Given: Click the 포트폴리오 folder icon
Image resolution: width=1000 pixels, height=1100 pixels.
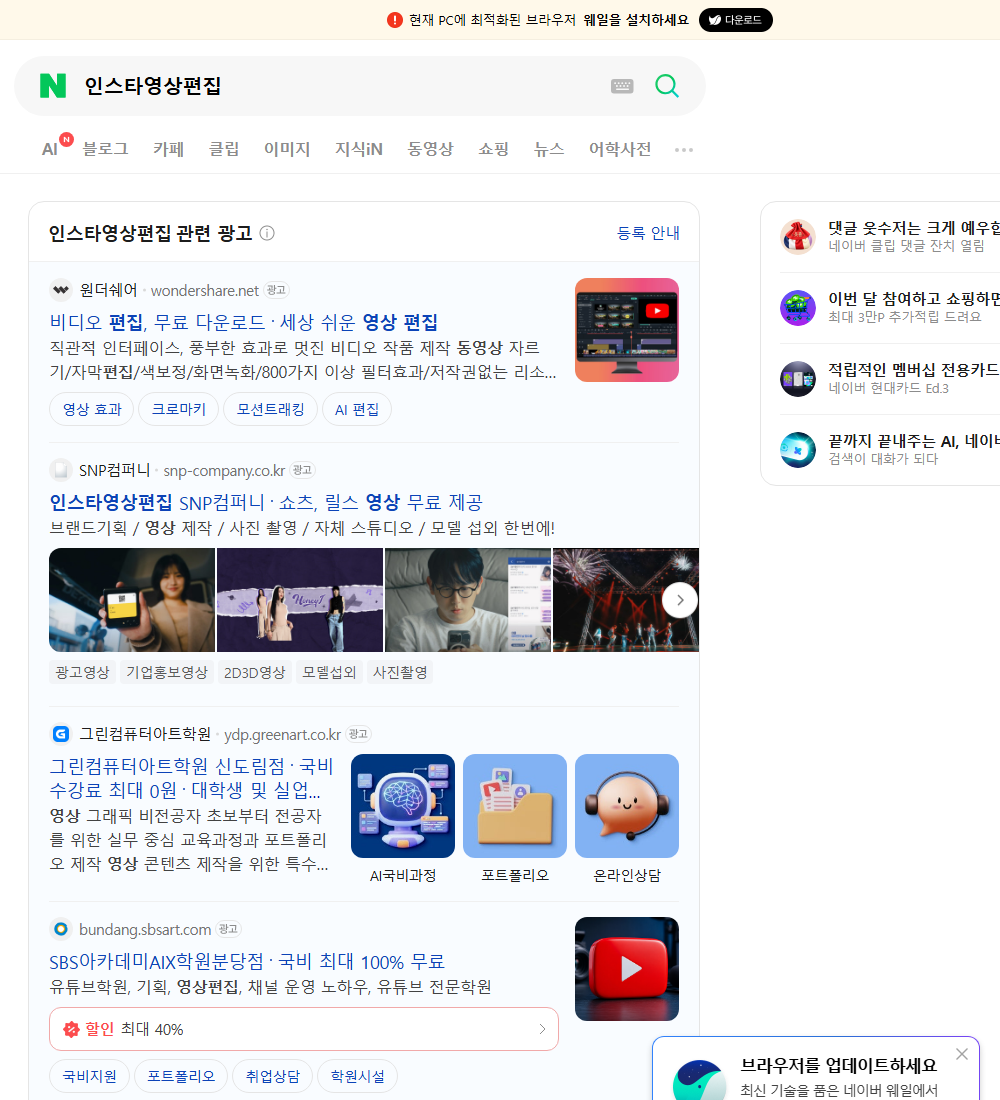Looking at the screenshot, I should [514, 806].
